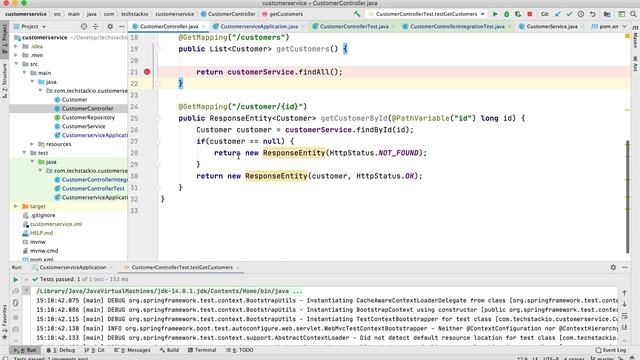Select CustomerRepository in project tree
This screenshot has width=640, height=360.
pyautogui.click(x=88, y=118)
